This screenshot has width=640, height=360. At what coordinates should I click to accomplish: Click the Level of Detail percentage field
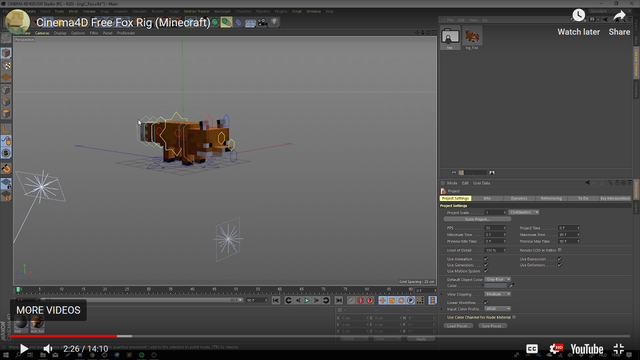(495, 250)
